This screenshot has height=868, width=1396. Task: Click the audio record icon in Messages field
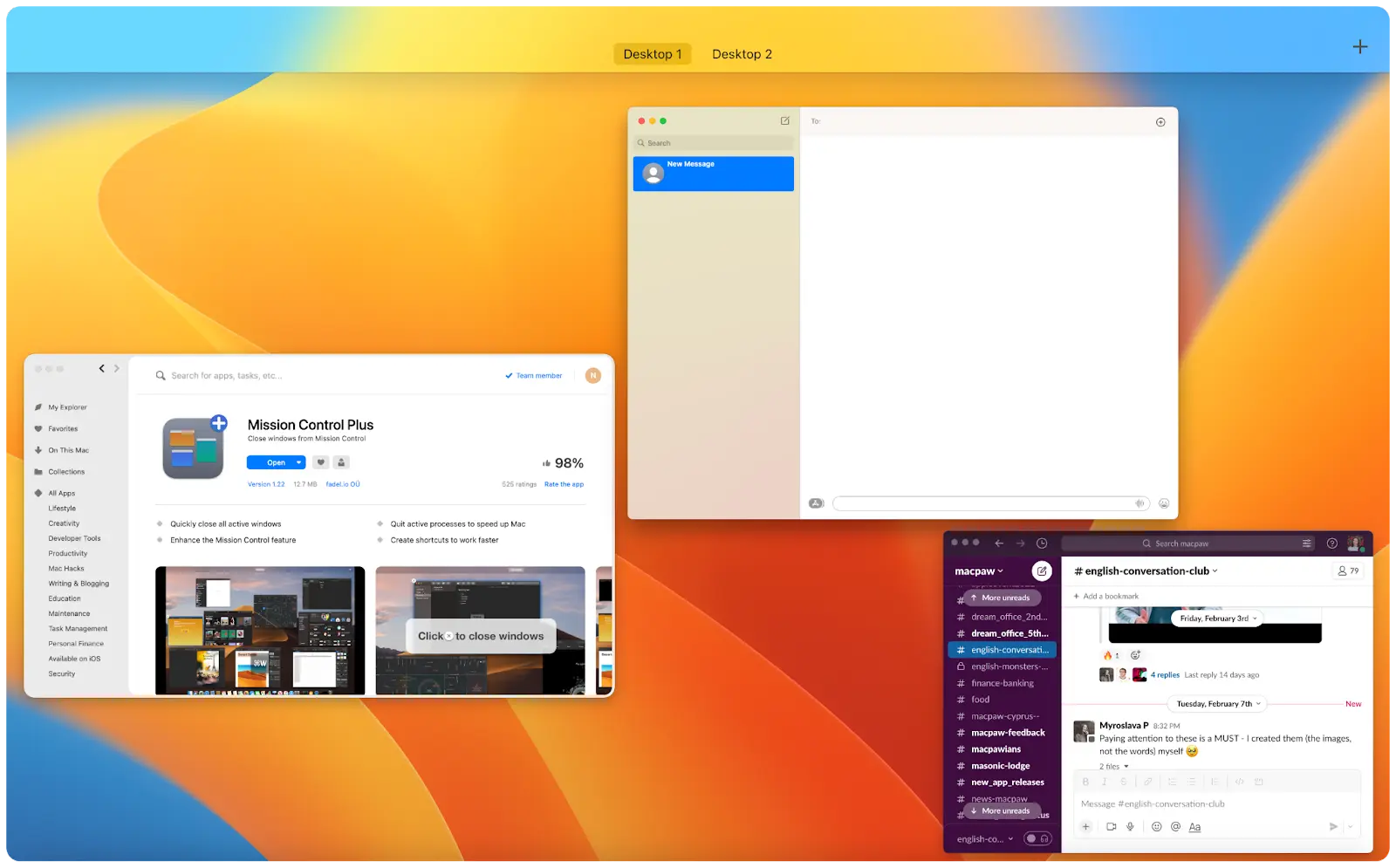click(x=1139, y=503)
